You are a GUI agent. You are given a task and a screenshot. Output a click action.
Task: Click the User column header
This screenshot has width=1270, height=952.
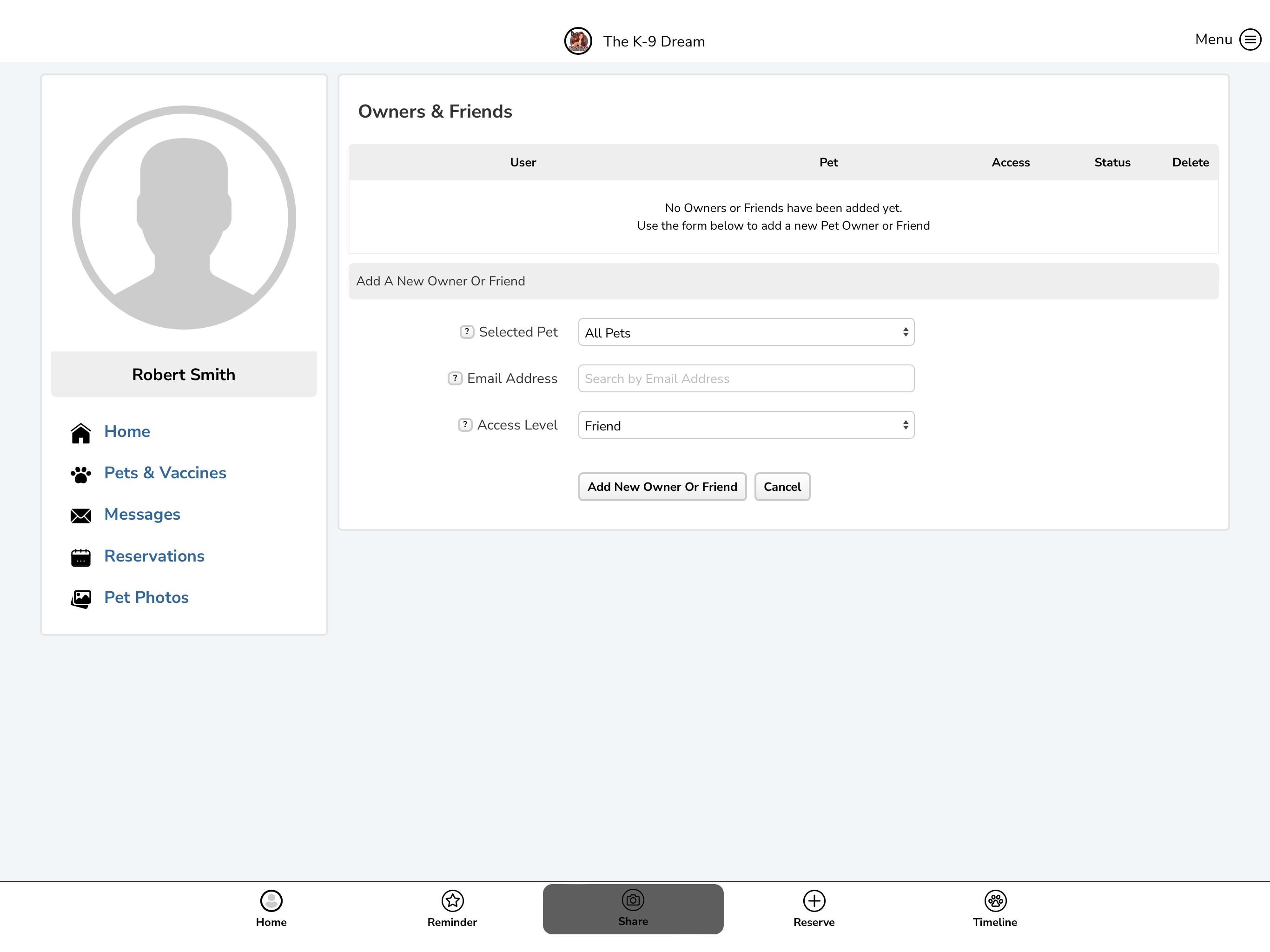click(x=523, y=163)
